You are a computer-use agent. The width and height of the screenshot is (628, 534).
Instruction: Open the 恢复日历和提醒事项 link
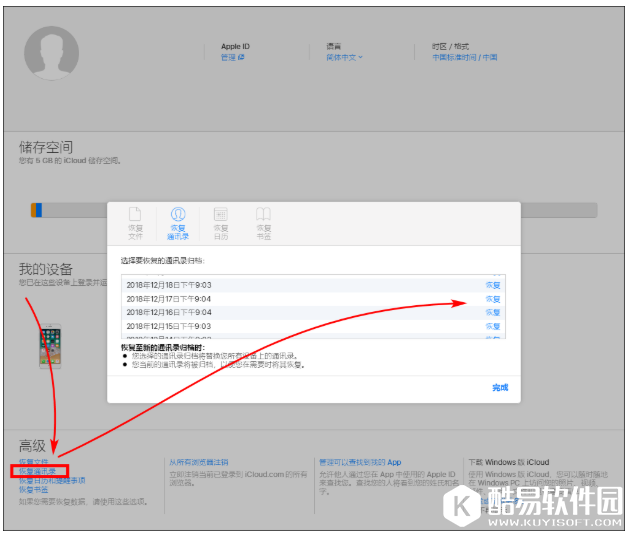tap(52, 481)
